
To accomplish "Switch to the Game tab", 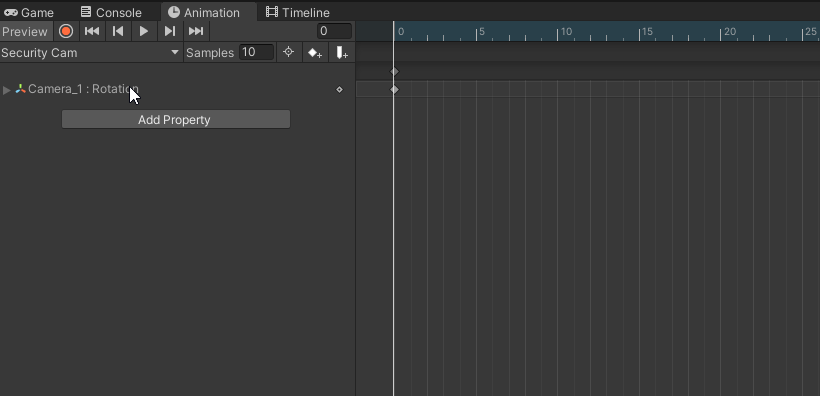I will pos(29,12).
